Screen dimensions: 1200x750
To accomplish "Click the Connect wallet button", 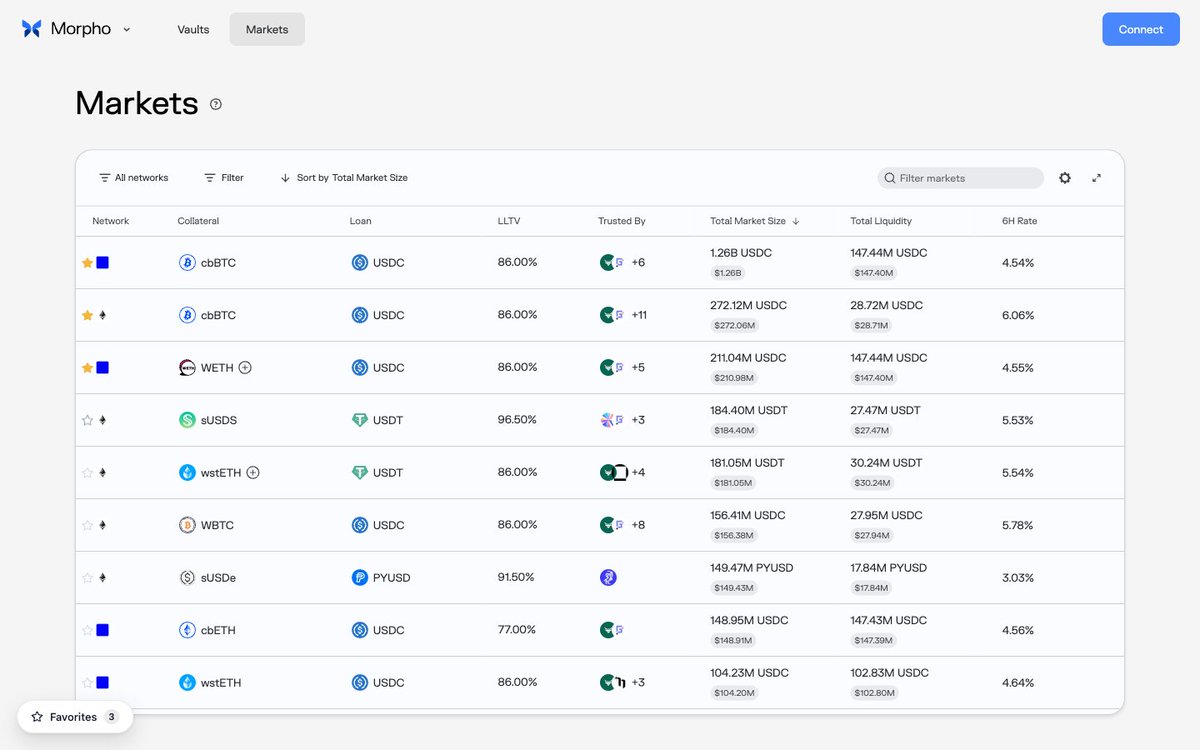I will coord(1141,29).
